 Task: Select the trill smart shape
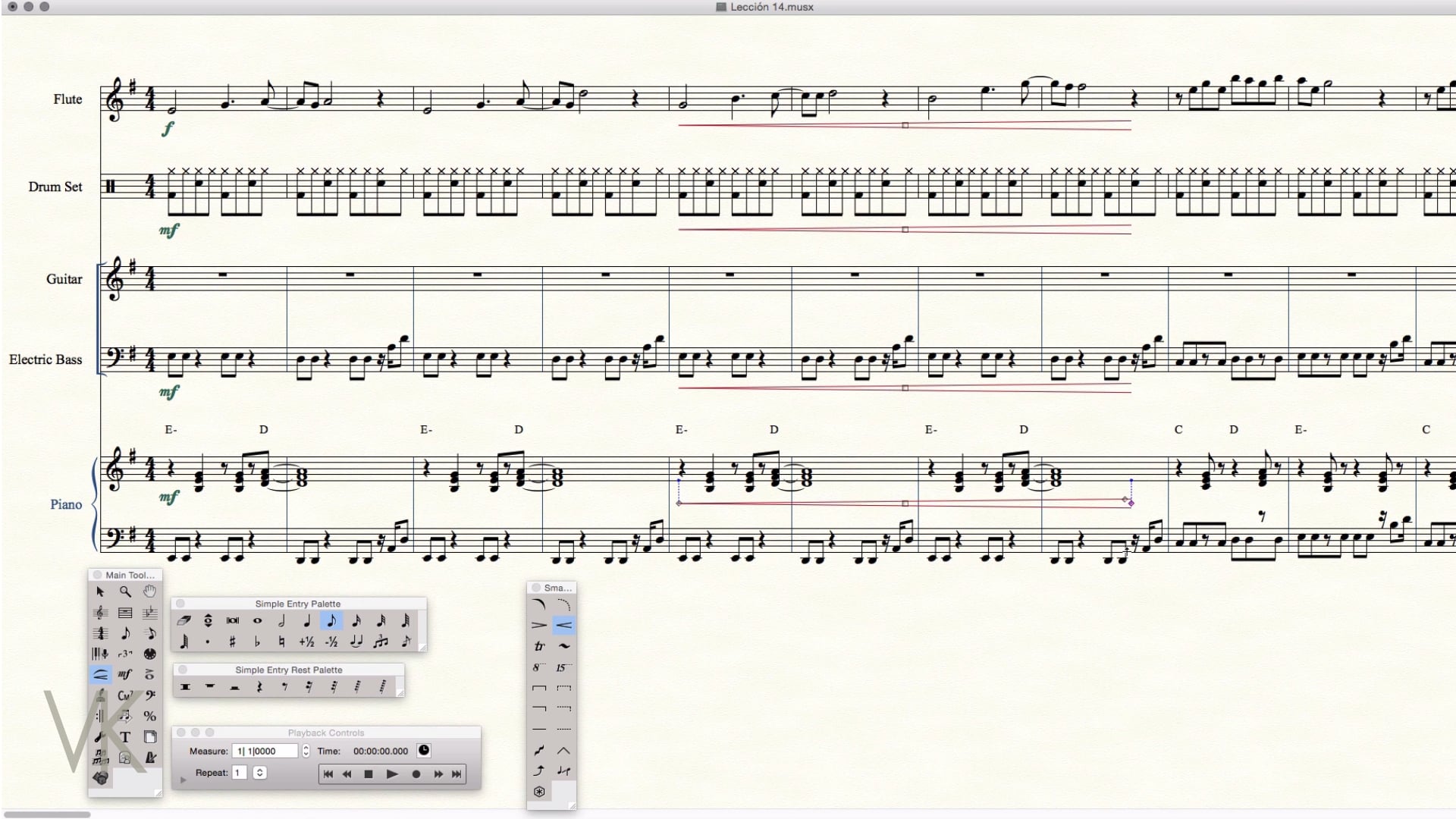point(539,646)
